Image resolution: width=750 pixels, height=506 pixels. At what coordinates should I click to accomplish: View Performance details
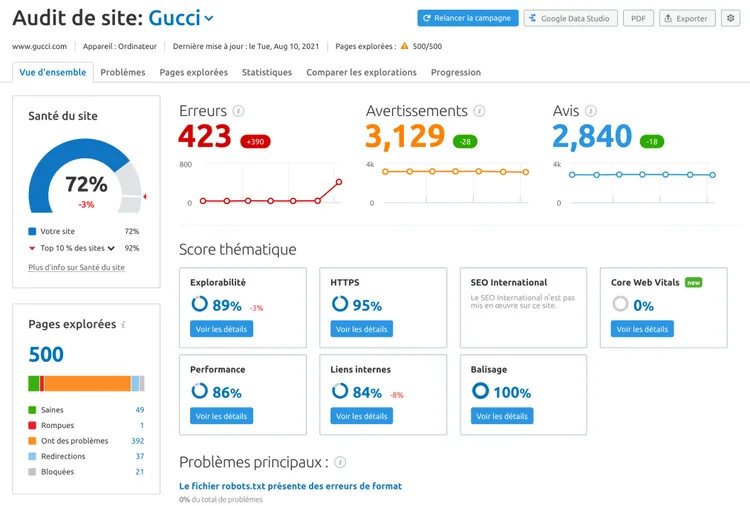pyautogui.click(x=221, y=416)
